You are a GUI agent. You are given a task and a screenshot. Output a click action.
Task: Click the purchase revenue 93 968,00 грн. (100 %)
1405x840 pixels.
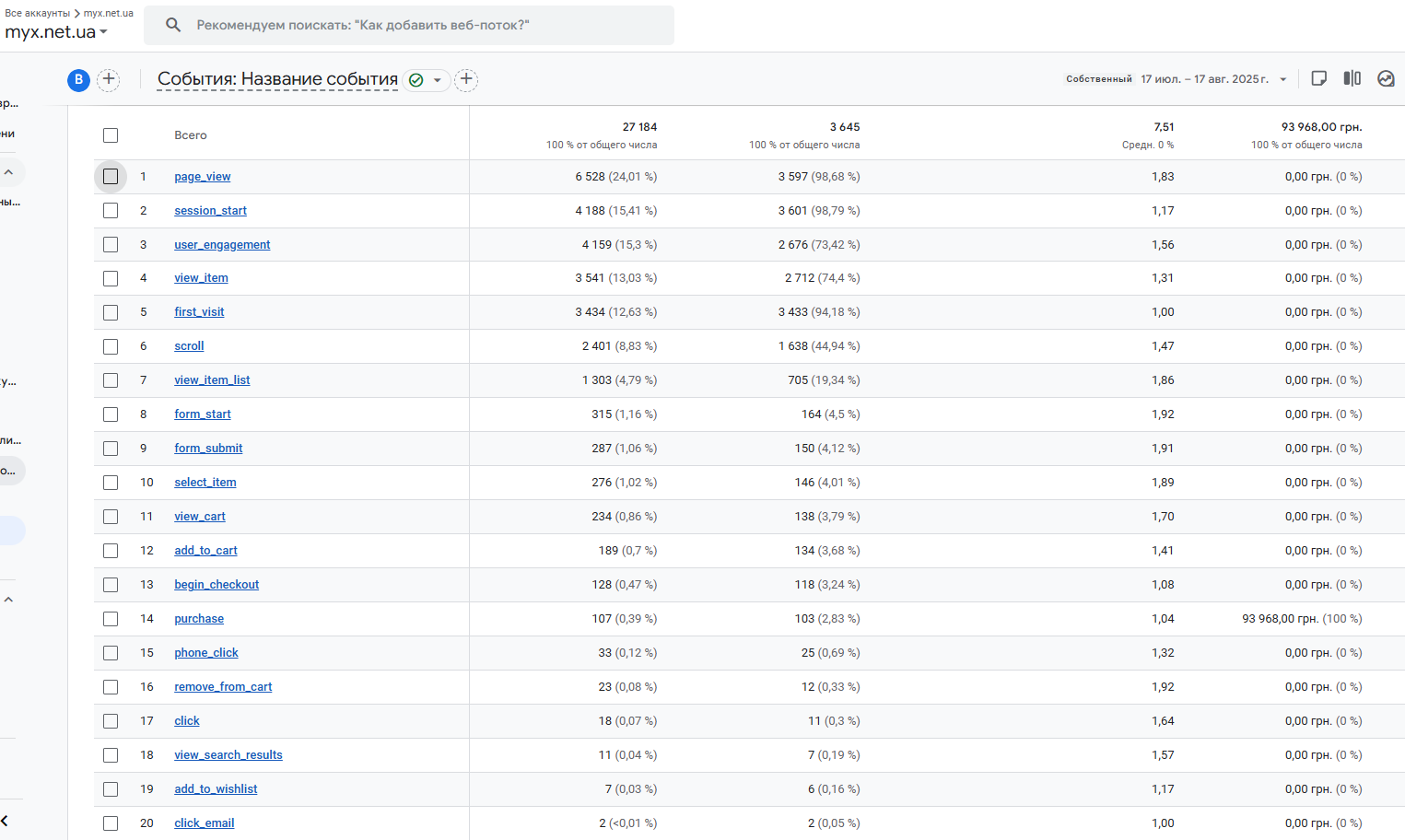[x=1302, y=619]
